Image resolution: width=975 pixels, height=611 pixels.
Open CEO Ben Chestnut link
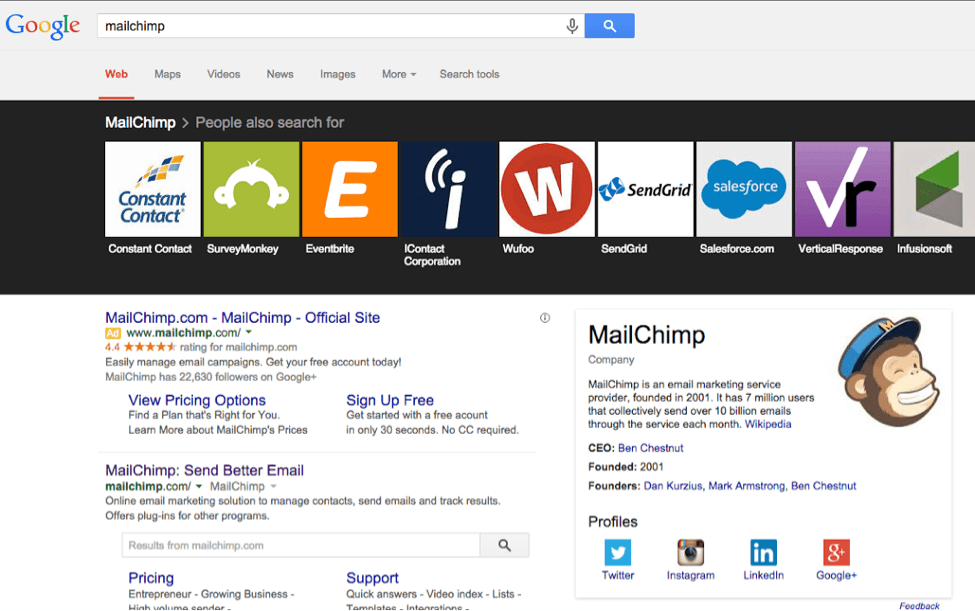pyautogui.click(x=650, y=448)
